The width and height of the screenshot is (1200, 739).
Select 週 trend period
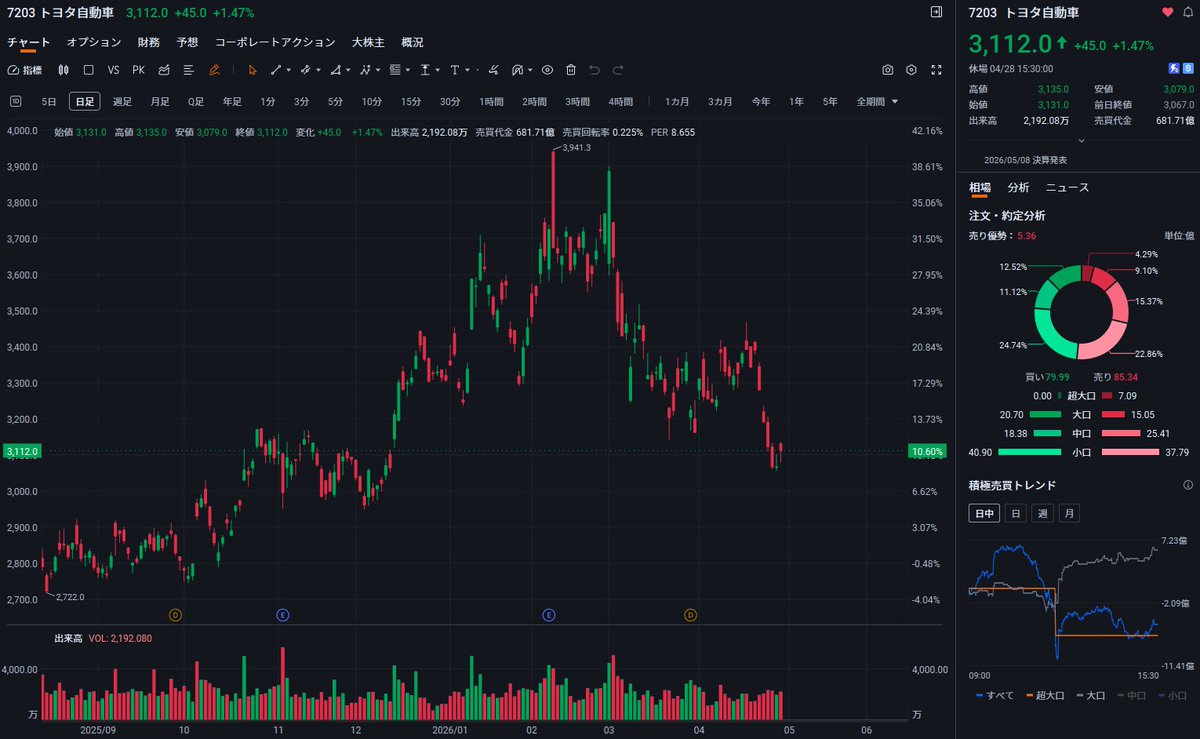(x=1043, y=513)
